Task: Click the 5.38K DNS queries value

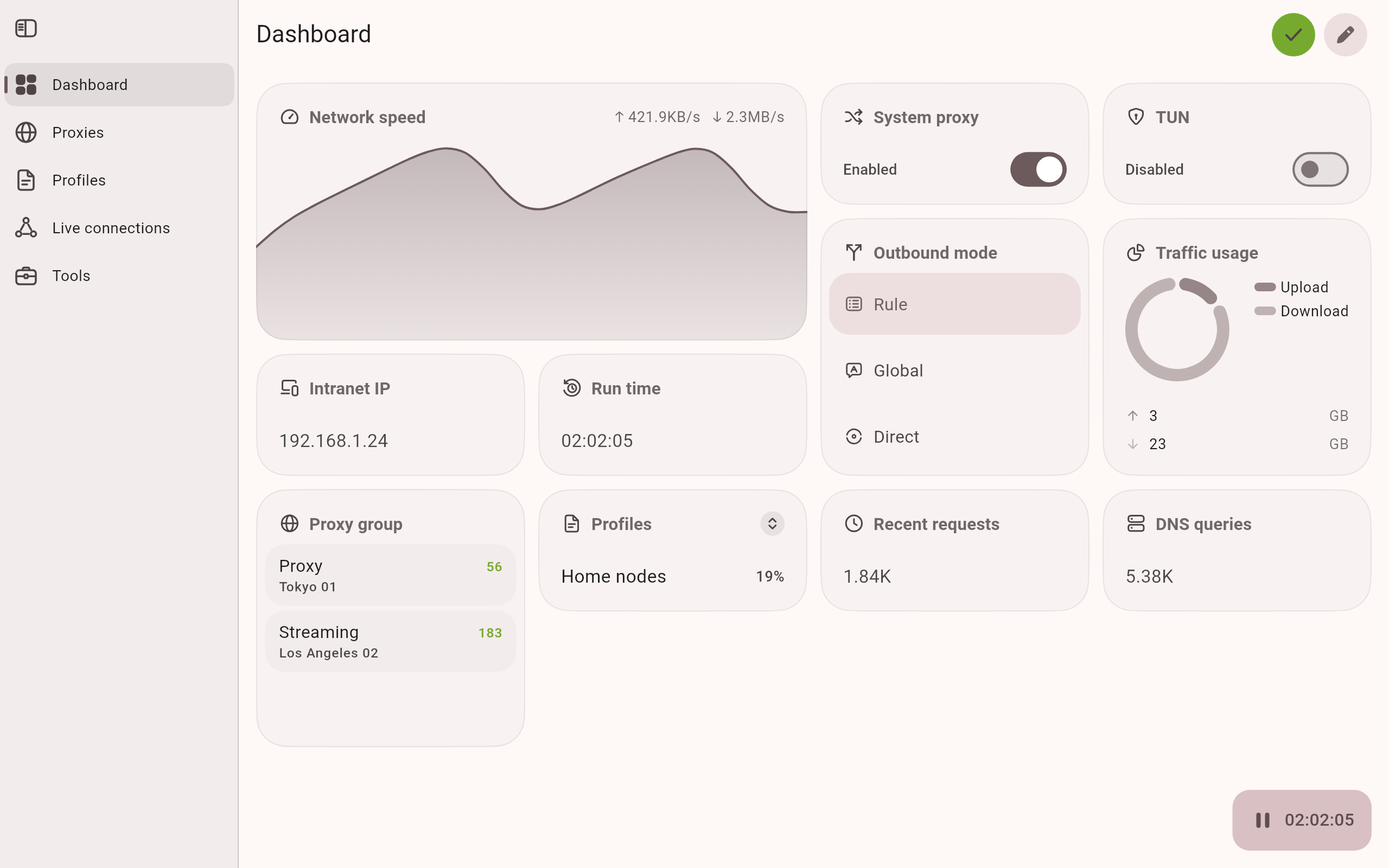Action: pos(1149,576)
